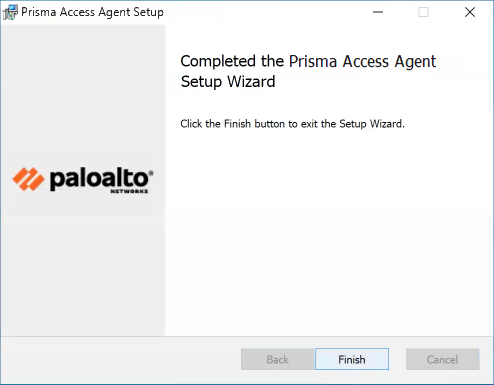Click the exit the Setup Wizard instruction sentence
This screenshot has width=494, height=385.
tap(292, 124)
